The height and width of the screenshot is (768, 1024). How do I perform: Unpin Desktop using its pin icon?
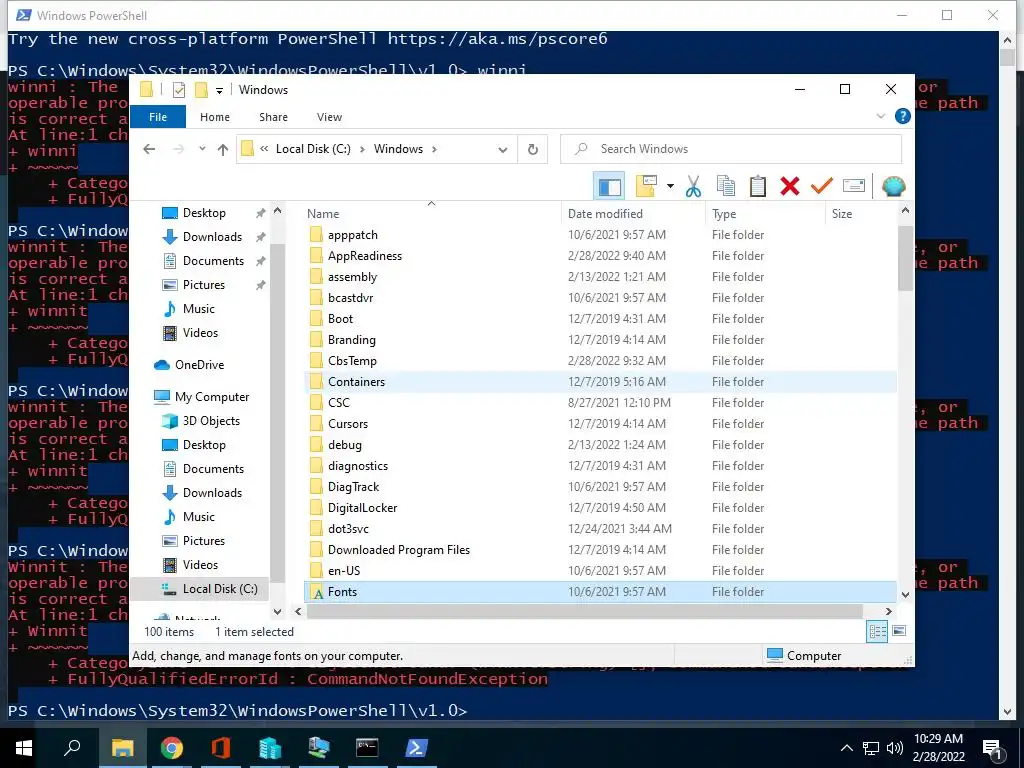pos(260,213)
